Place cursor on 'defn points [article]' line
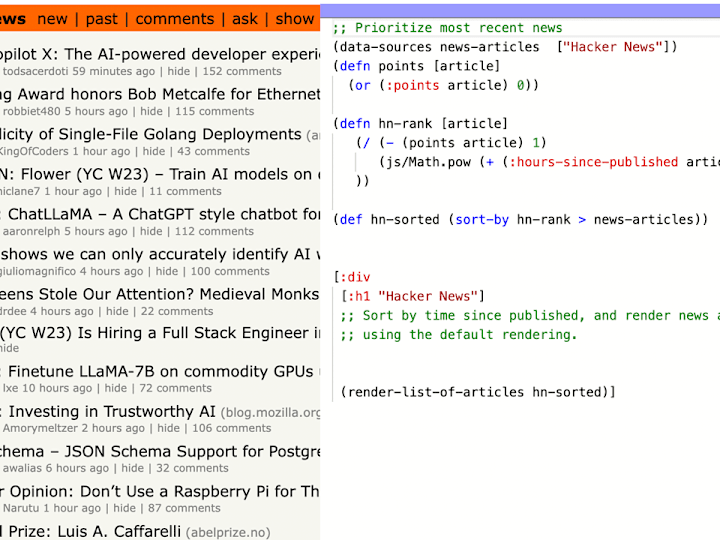Viewport: 720px width, 540px height. 416,66
